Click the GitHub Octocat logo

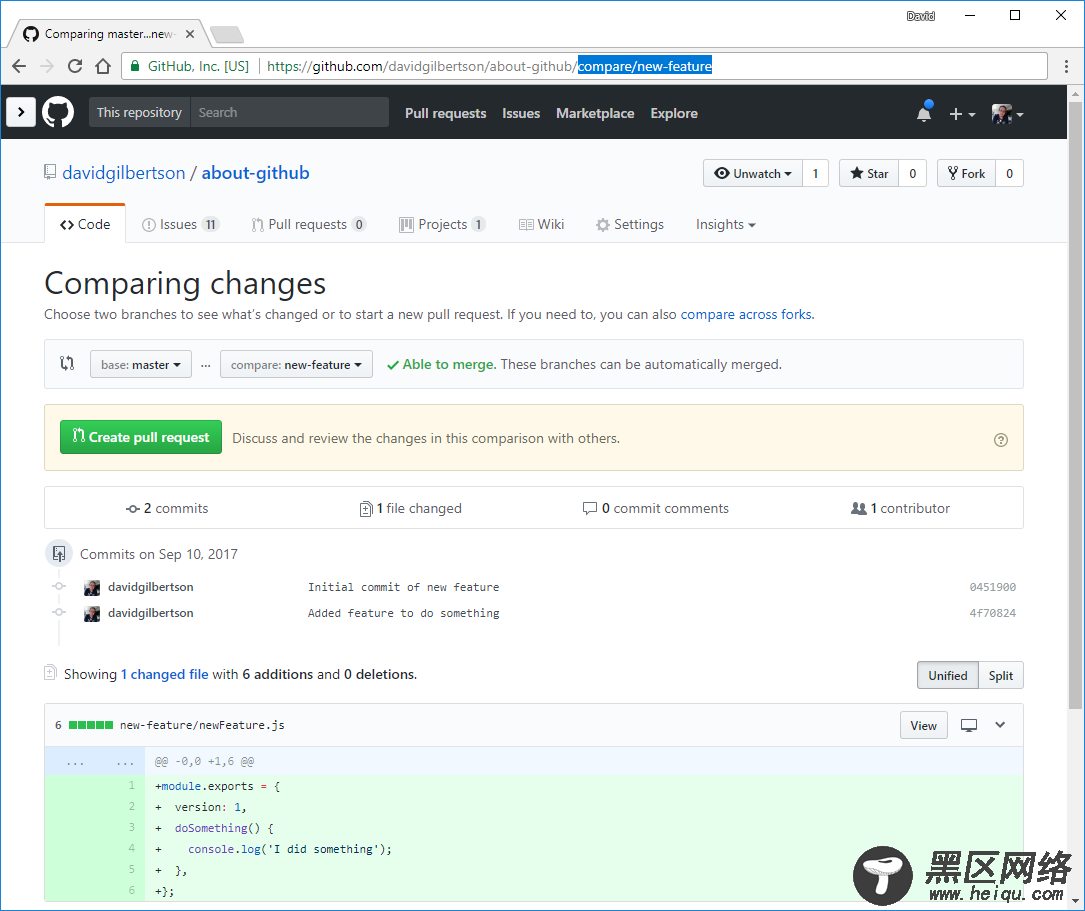(58, 112)
